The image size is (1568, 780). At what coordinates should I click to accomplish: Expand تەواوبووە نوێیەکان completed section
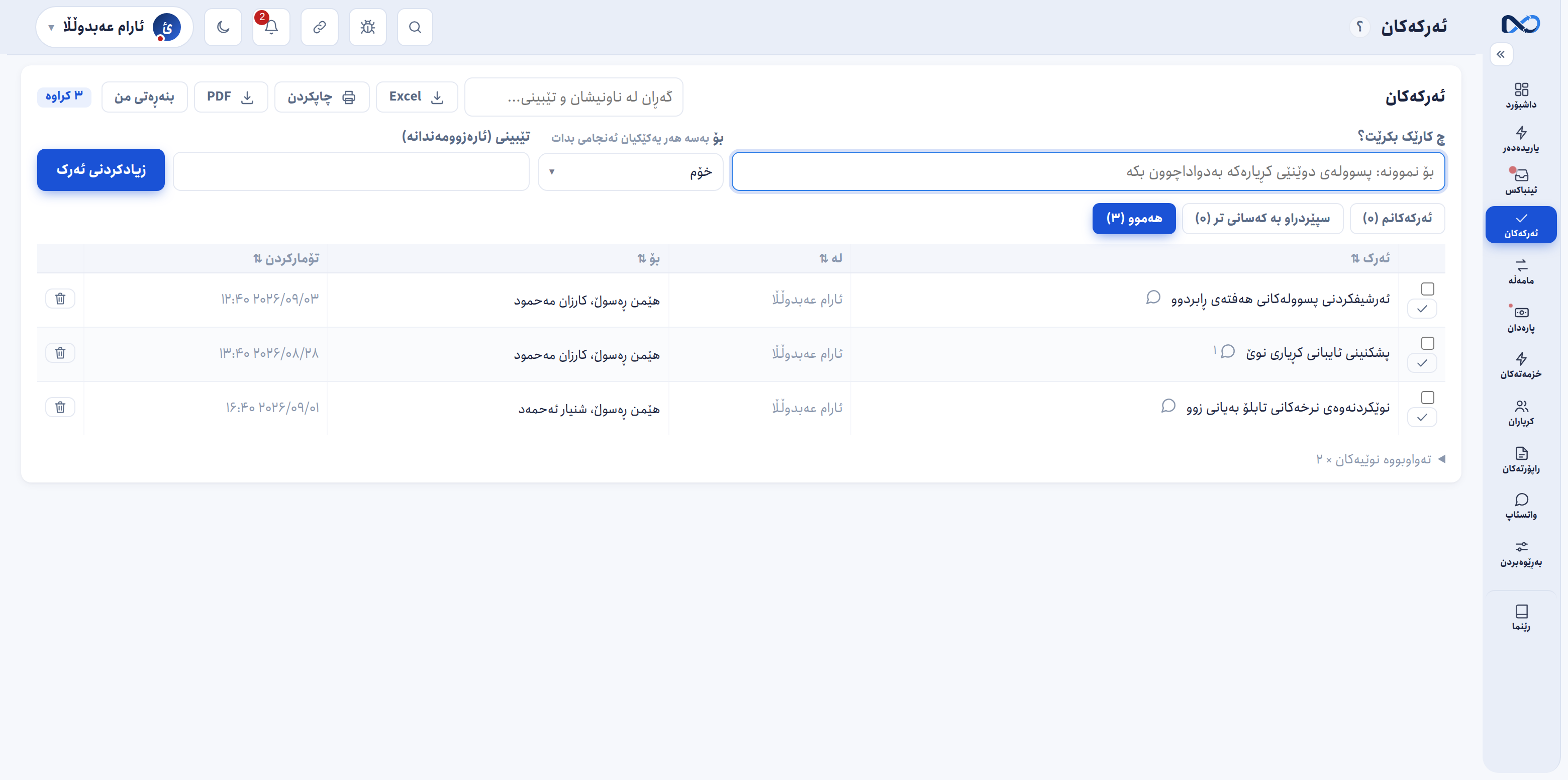tap(1381, 459)
